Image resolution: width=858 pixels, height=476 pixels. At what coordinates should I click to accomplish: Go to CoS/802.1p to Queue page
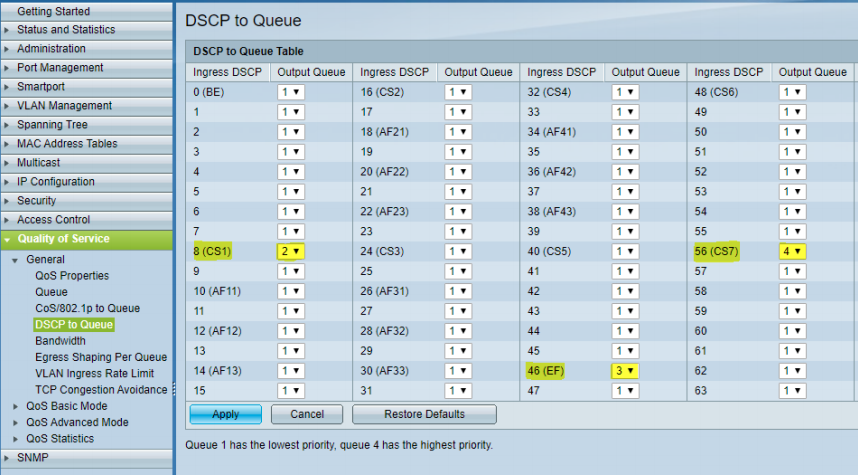(x=87, y=308)
